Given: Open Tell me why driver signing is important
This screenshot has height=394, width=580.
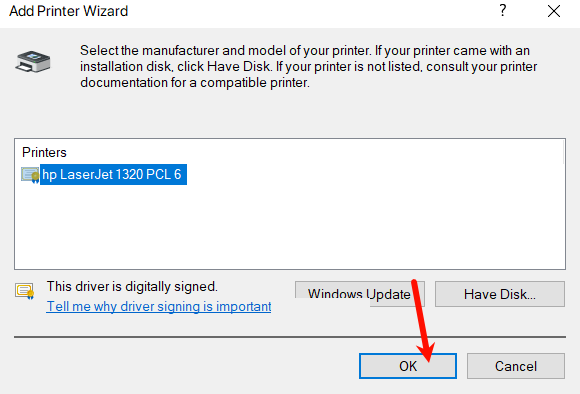Looking at the screenshot, I should pyautogui.click(x=159, y=306).
